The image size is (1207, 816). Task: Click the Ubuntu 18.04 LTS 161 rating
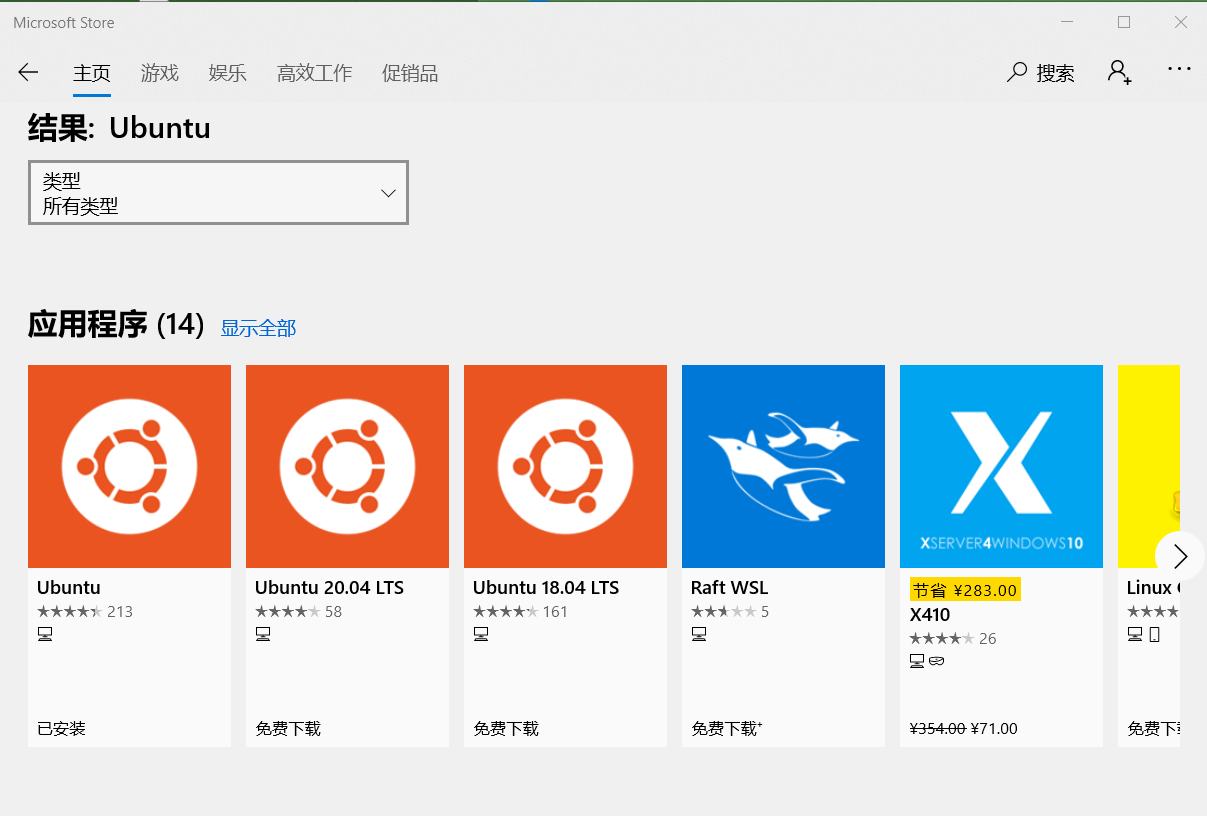click(x=520, y=612)
